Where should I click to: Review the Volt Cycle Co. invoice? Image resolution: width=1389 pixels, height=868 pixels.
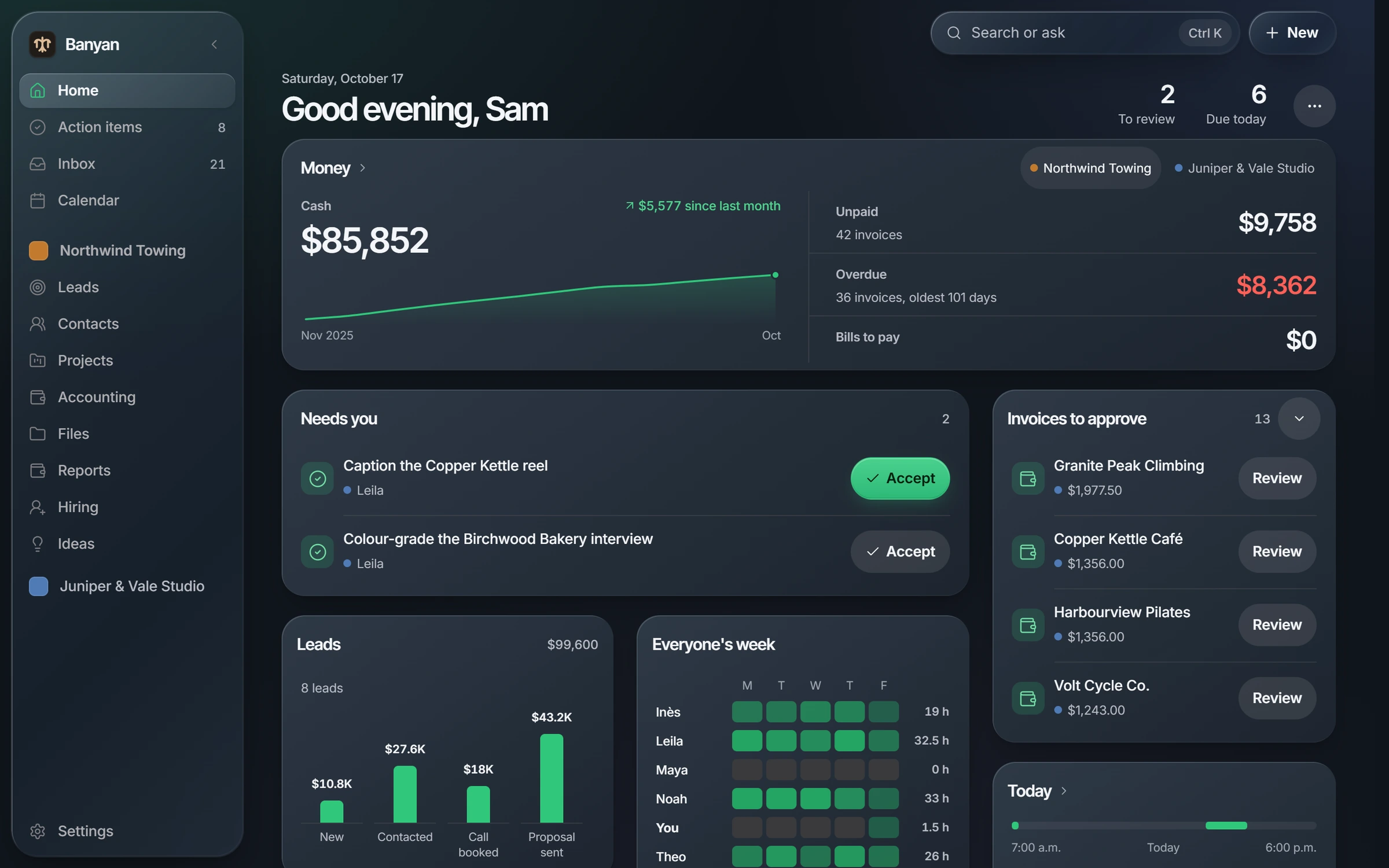[x=1277, y=698]
